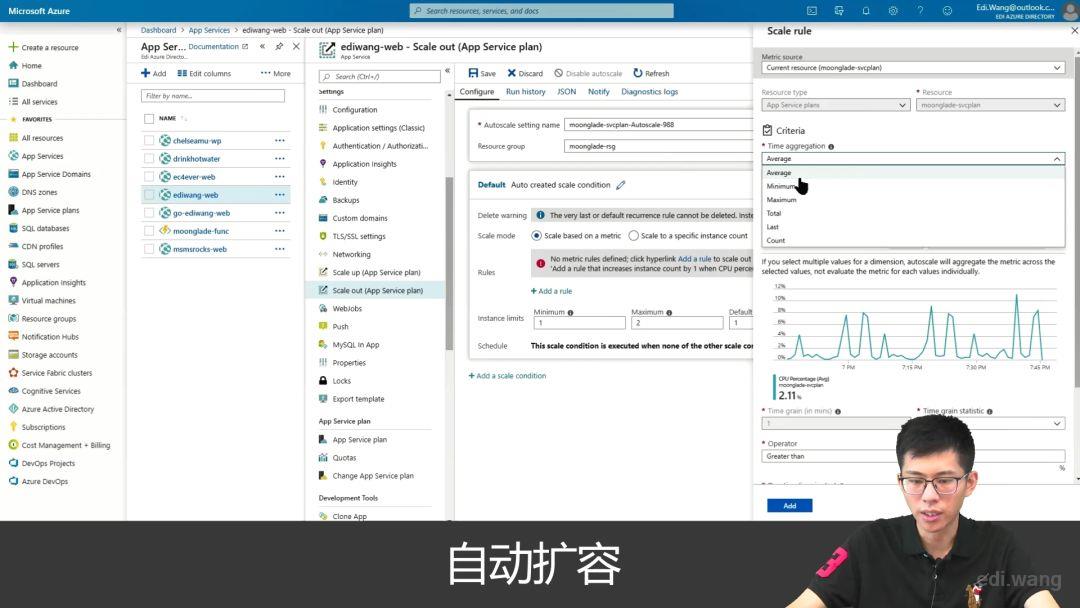
Task: Click Create a resource plus icon
Action: pos(12,47)
